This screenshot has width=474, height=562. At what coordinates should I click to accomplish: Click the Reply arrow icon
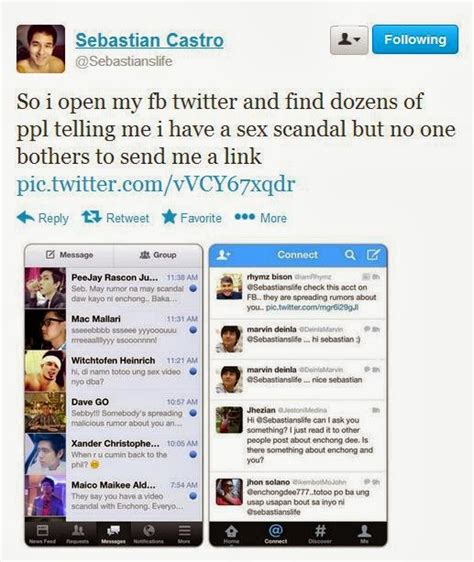(25, 217)
